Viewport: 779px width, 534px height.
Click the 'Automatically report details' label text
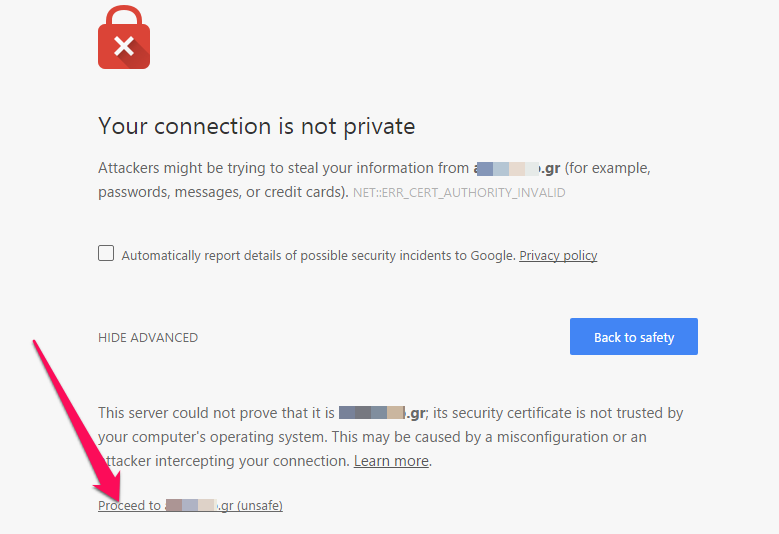coord(318,255)
